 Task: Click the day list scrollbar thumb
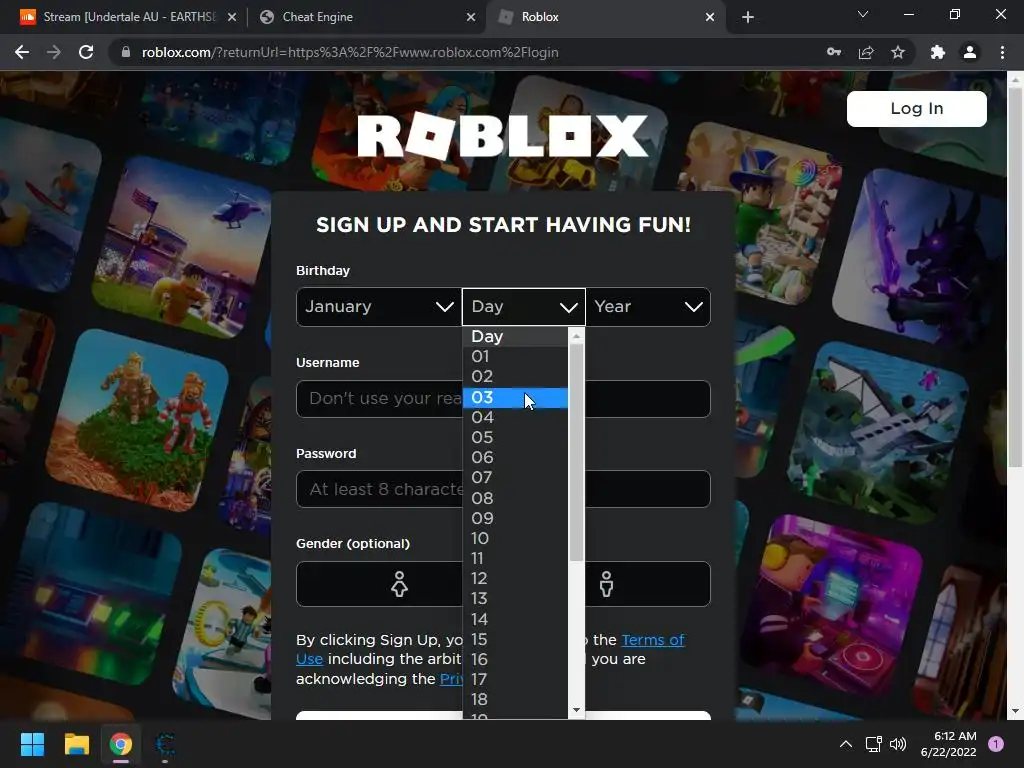576,453
